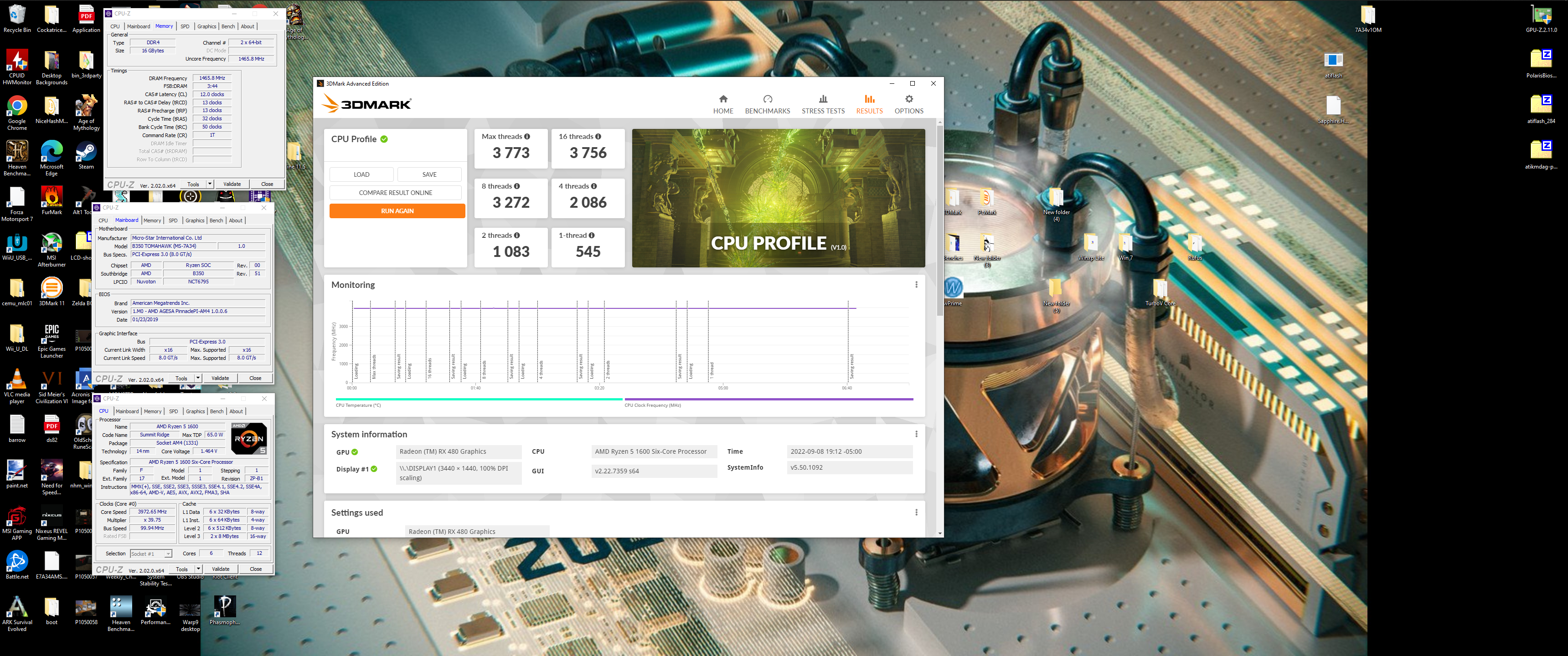Select the Phasmophobia desktop shortcut
This screenshot has width=1568, height=656.
coord(225,610)
